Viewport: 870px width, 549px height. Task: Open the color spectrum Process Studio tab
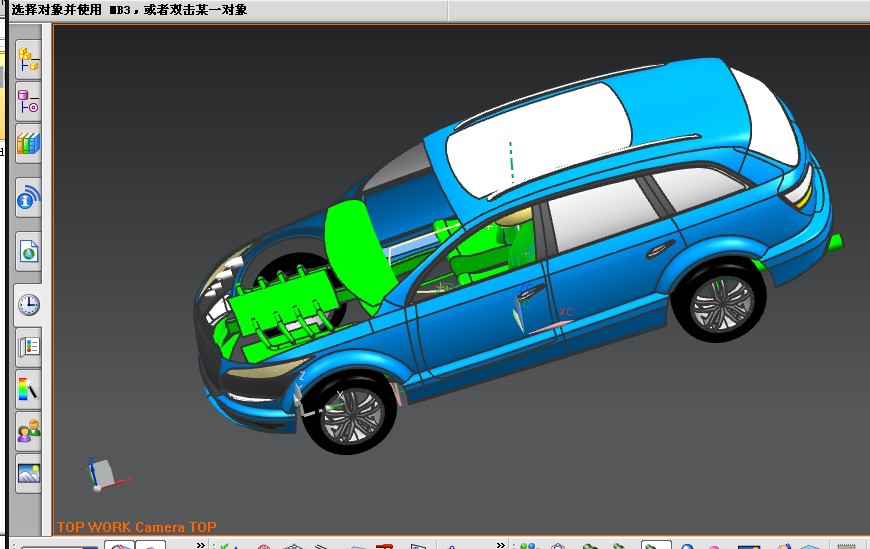[28, 390]
